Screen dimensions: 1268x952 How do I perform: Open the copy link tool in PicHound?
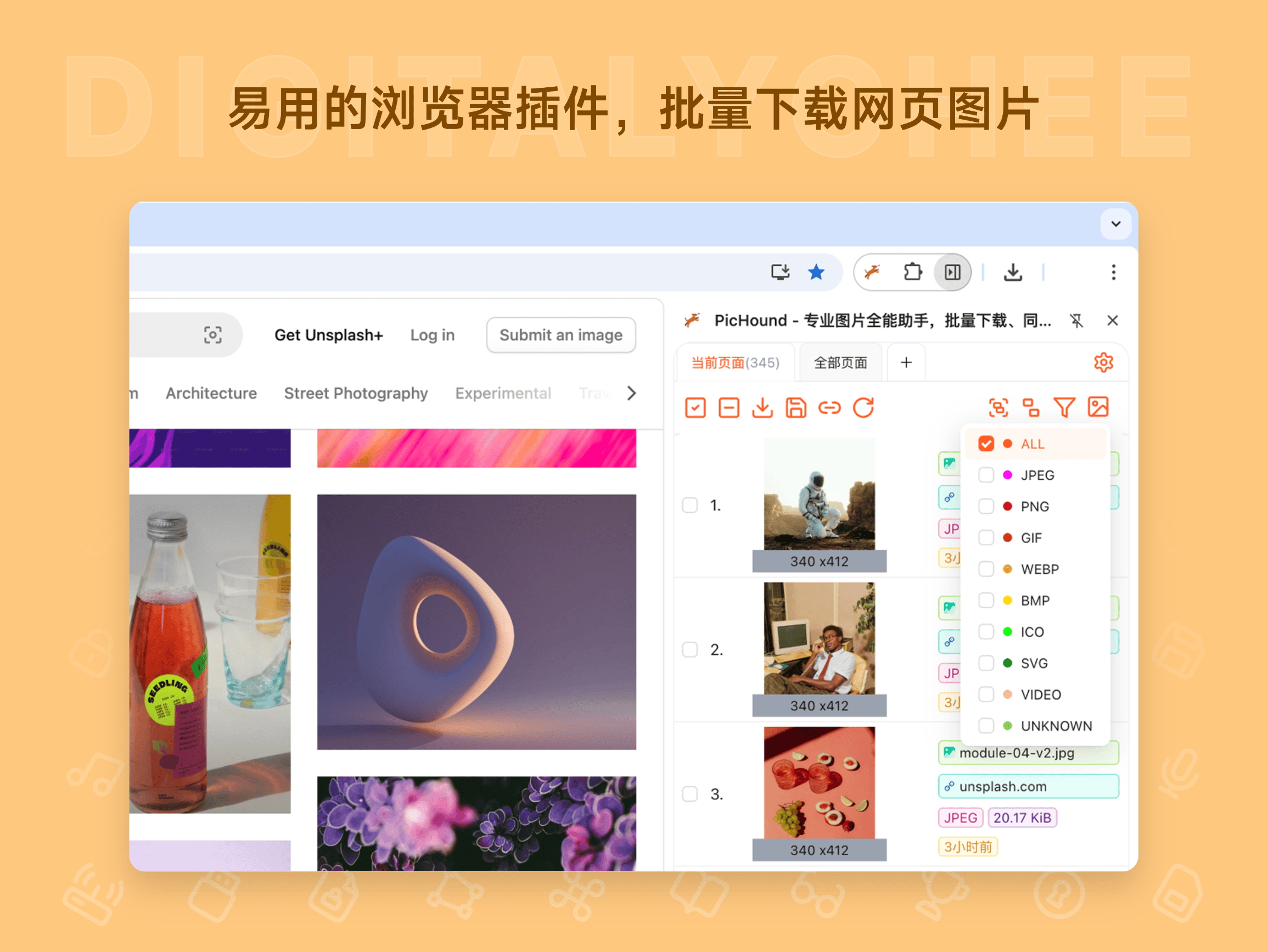[x=830, y=408]
